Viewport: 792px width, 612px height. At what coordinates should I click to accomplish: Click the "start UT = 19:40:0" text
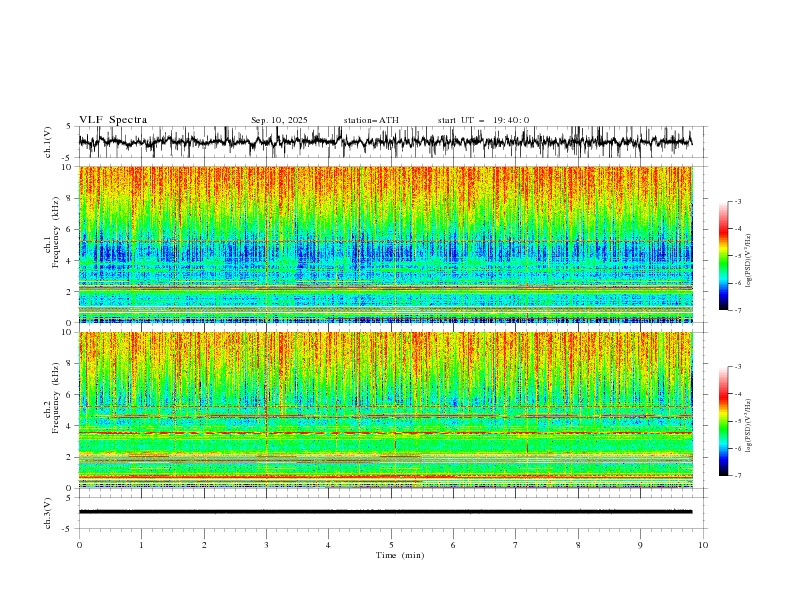pos(483,120)
